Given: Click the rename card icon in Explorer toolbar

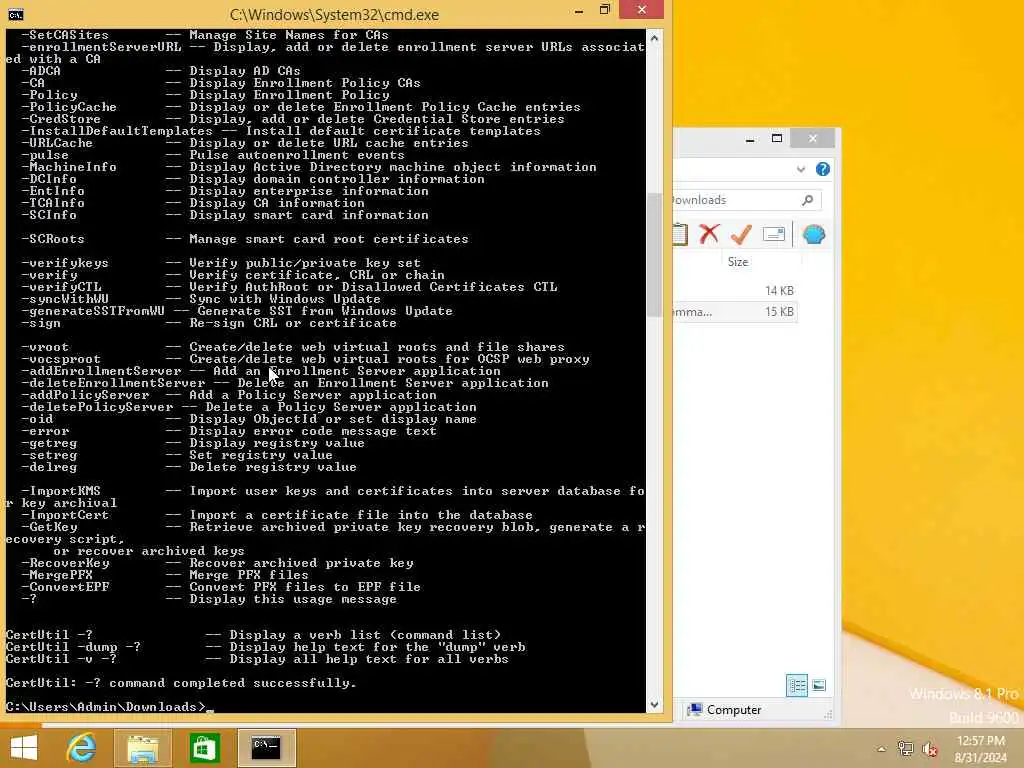Looking at the screenshot, I should pyautogui.click(x=774, y=234).
